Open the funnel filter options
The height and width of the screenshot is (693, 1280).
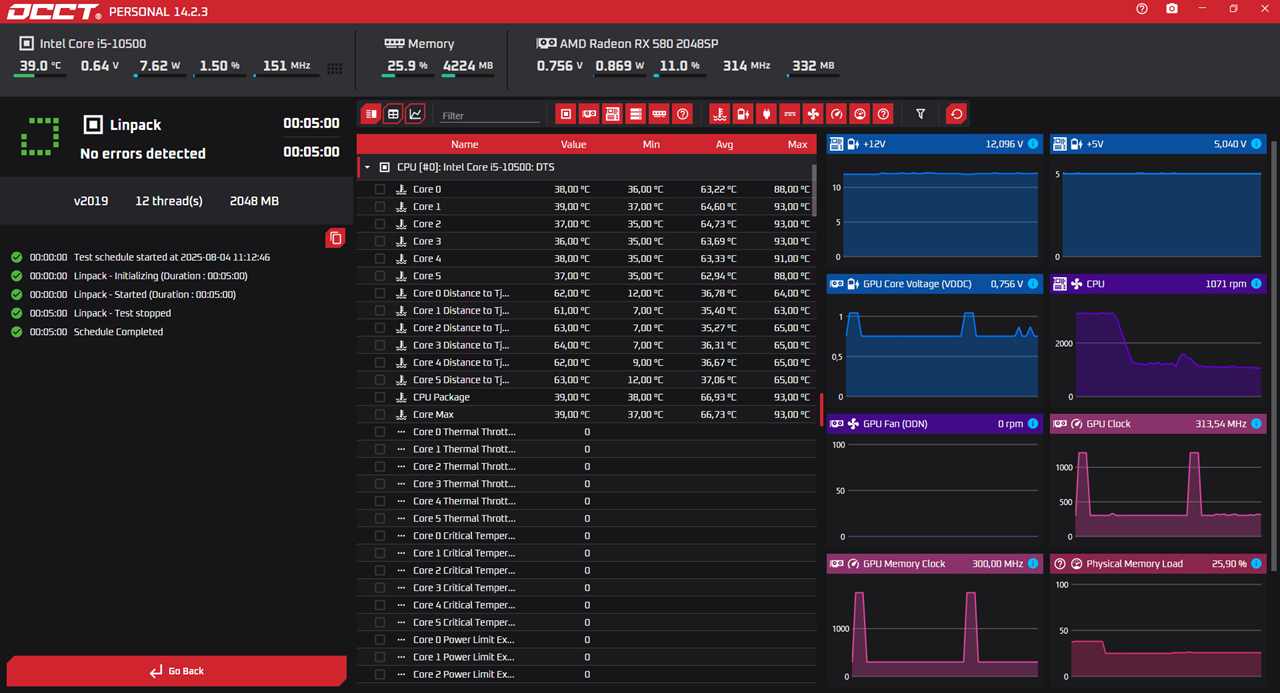coord(921,114)
